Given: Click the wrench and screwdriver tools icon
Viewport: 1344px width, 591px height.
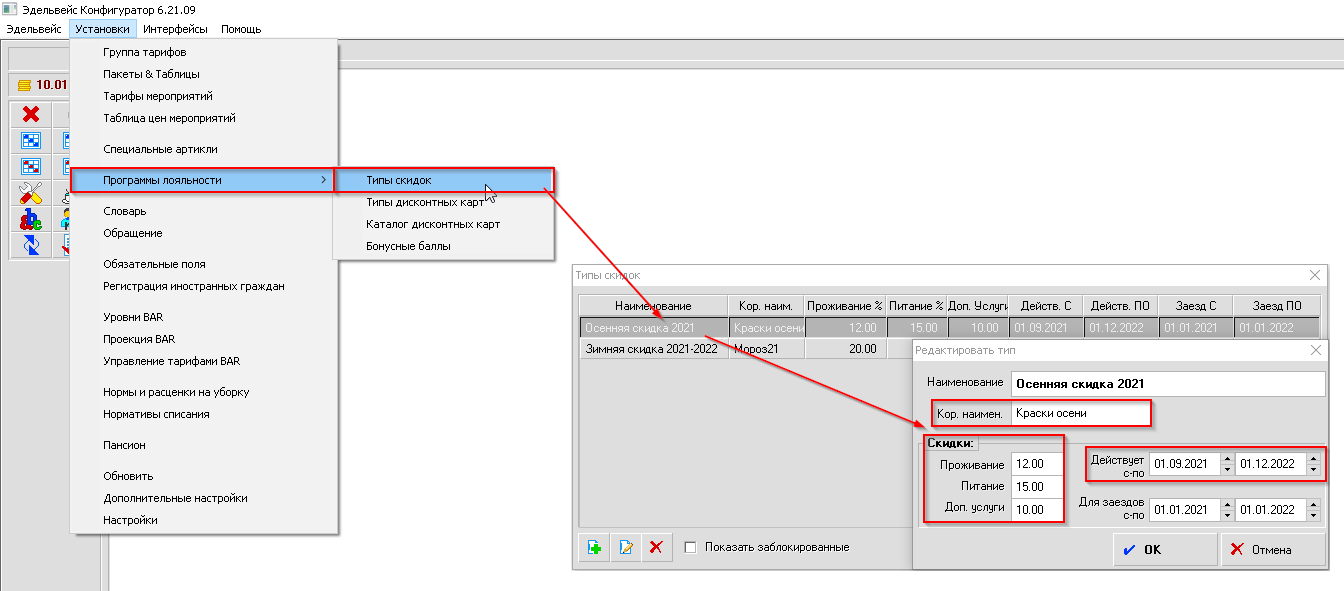Looking at the screenshot, I should pos(31,193).
